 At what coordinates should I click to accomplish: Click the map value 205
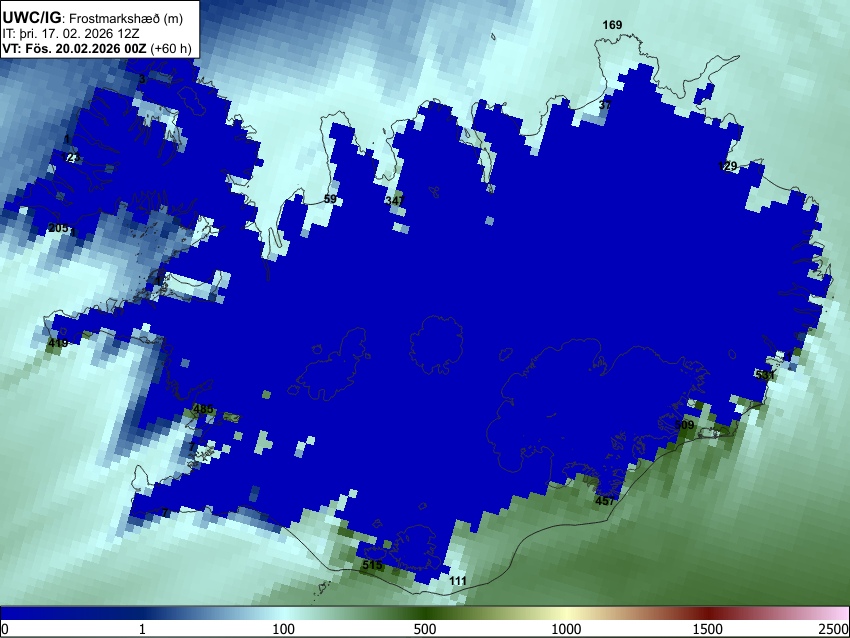point(59,228)
